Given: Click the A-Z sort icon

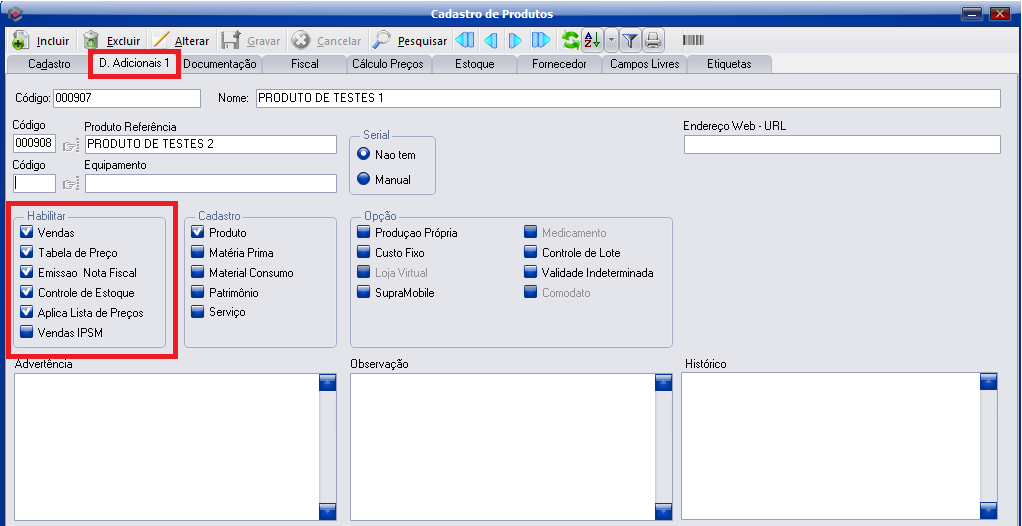Looking at the screenshot, I should [592, 41].
